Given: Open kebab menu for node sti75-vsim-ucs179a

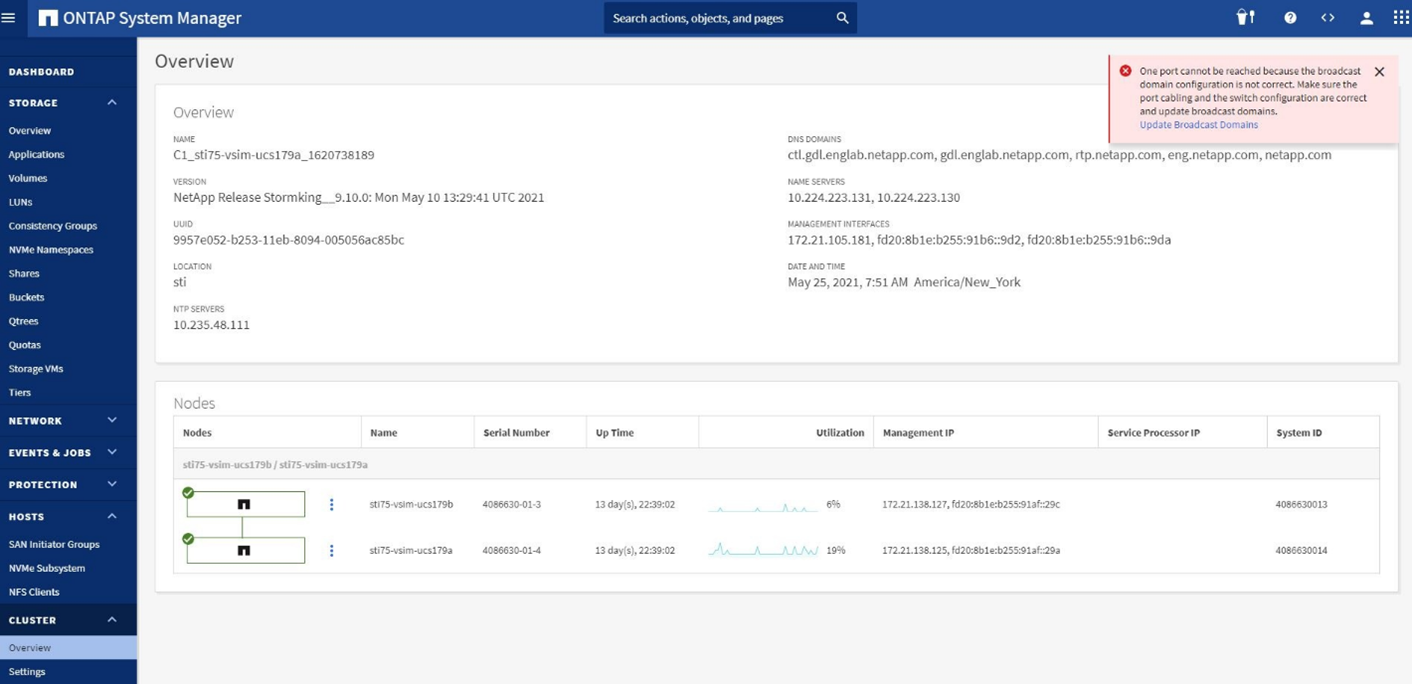Looking at the screenshot, I should click(x=331, y=551).
